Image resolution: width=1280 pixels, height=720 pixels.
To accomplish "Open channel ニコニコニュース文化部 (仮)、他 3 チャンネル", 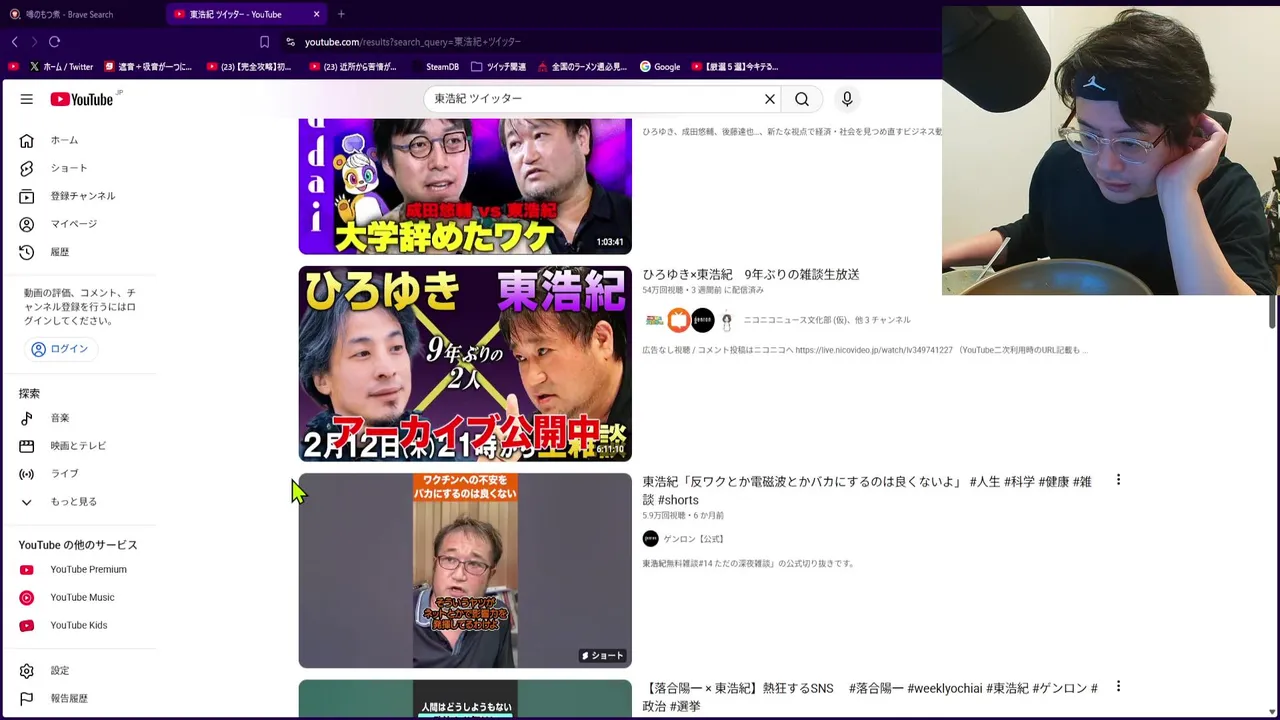I will point(826,320).
